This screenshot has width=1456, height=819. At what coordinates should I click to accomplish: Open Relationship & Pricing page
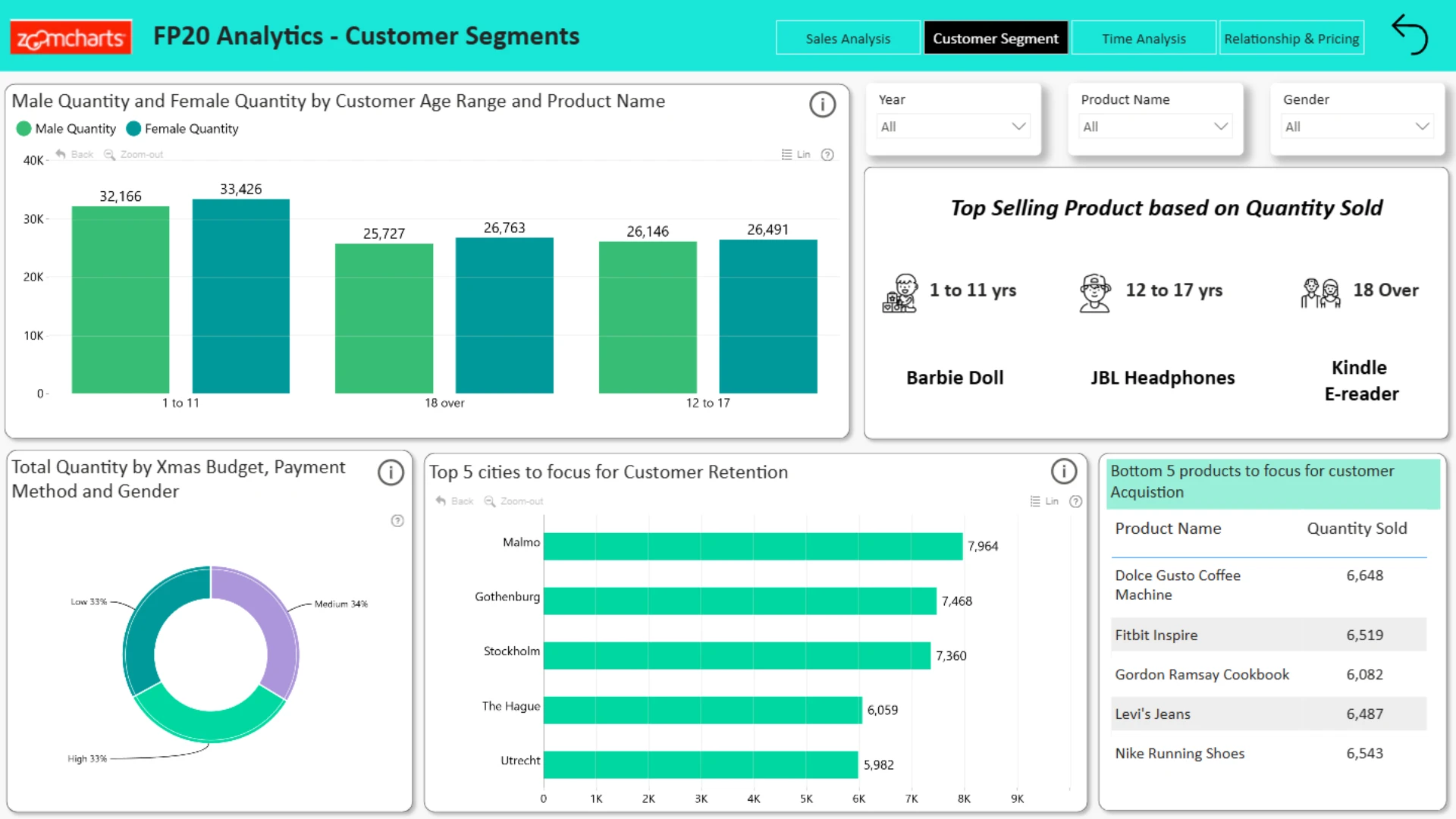pyautogui.click(x=1291, y=38)
